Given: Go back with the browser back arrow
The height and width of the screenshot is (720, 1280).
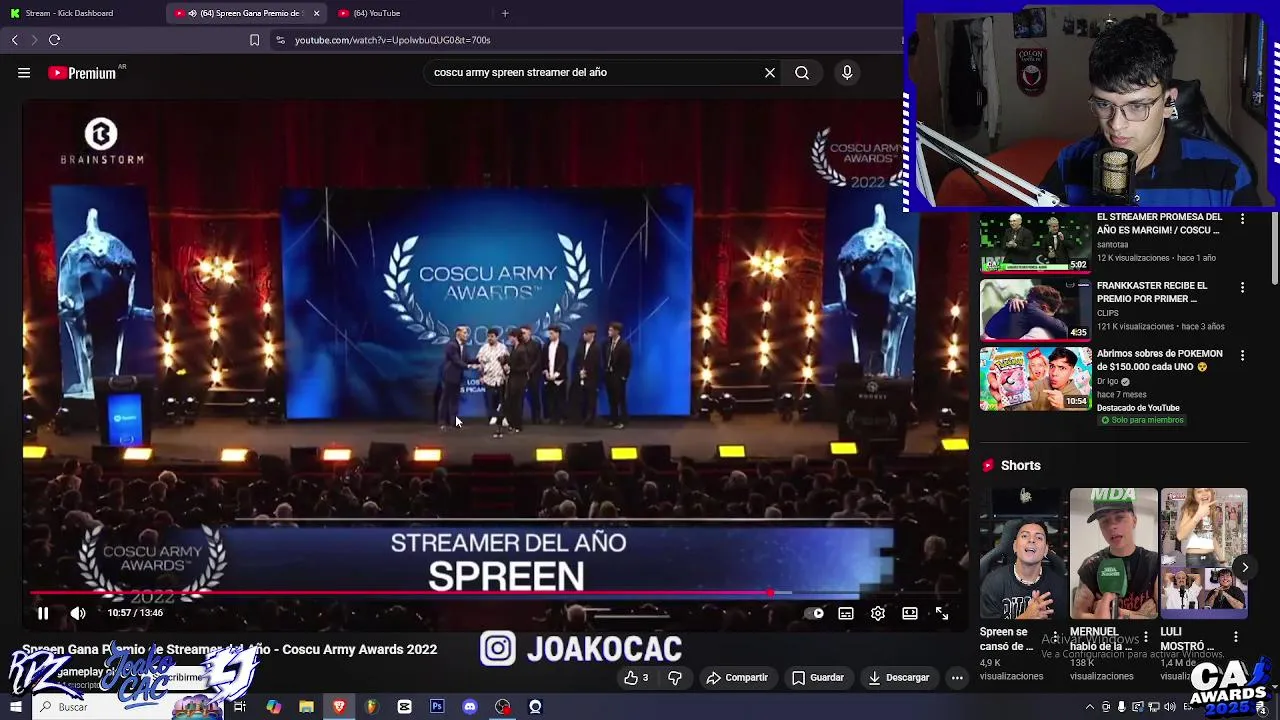Looking at the screenshot, I should tap(15, 40).
